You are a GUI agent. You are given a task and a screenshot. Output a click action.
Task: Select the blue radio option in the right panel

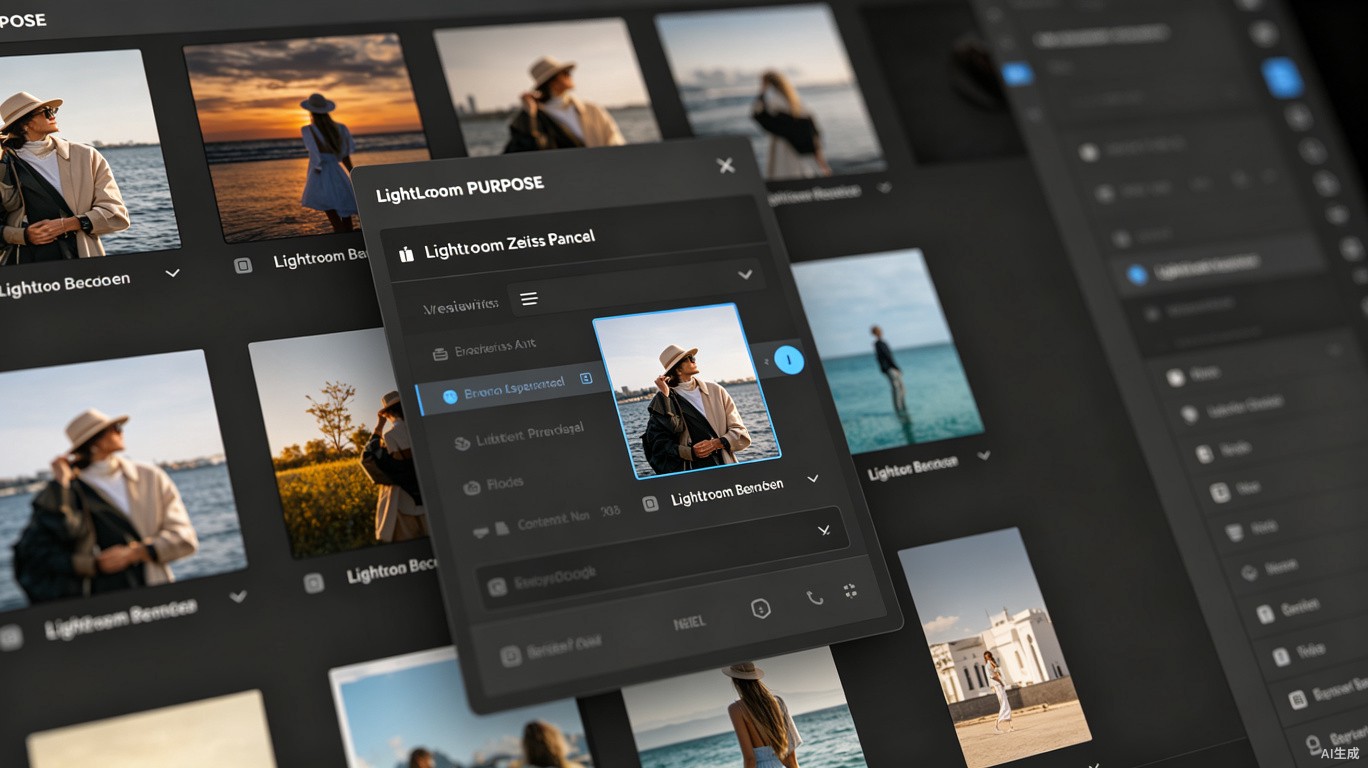(1137, 275)
